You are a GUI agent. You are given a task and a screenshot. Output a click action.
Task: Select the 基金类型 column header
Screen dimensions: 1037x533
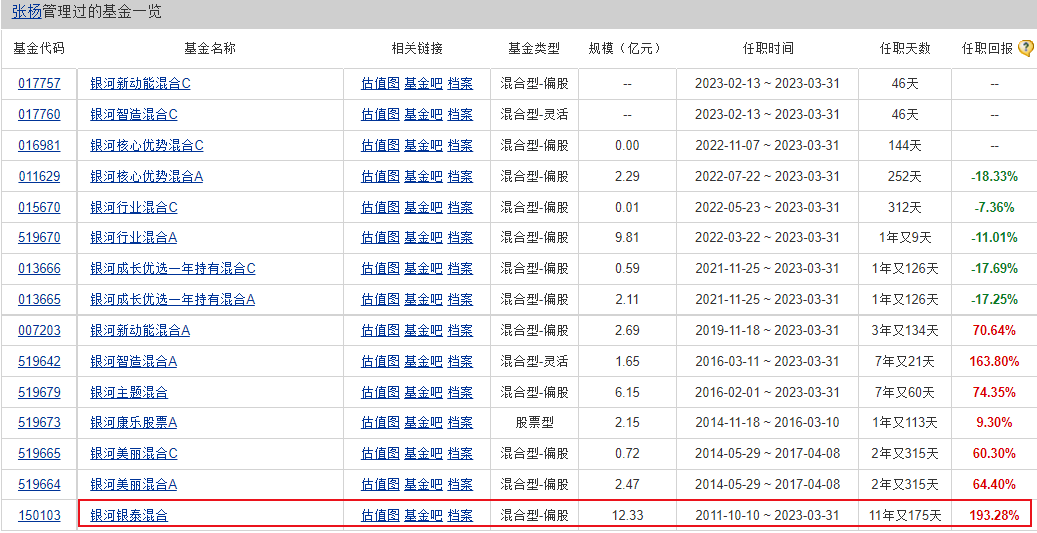pos(534,48)
